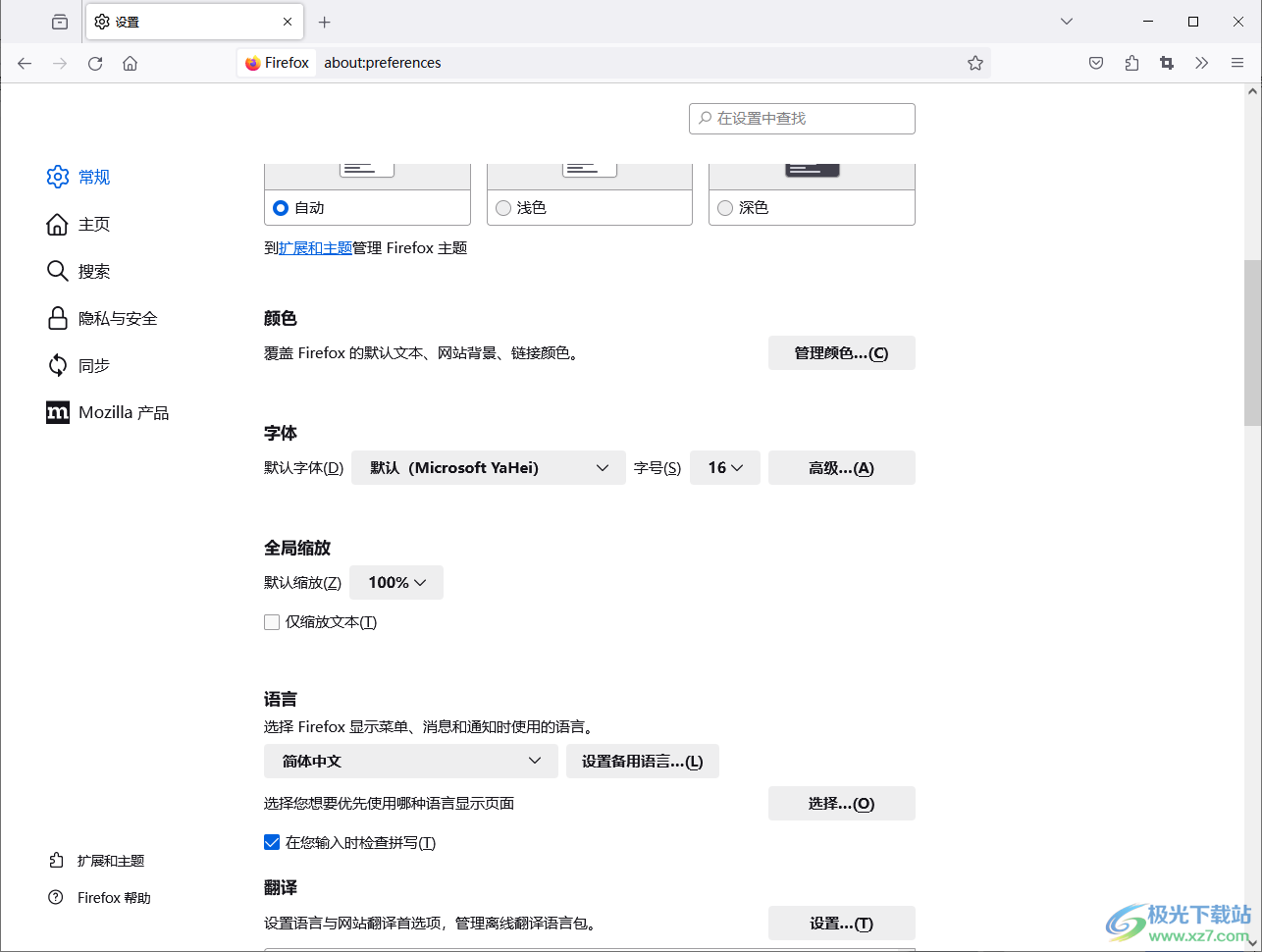Viewport: 1262px width, 952px height.
Task: Click the 设置 translation button
Action: click(842, 924)
